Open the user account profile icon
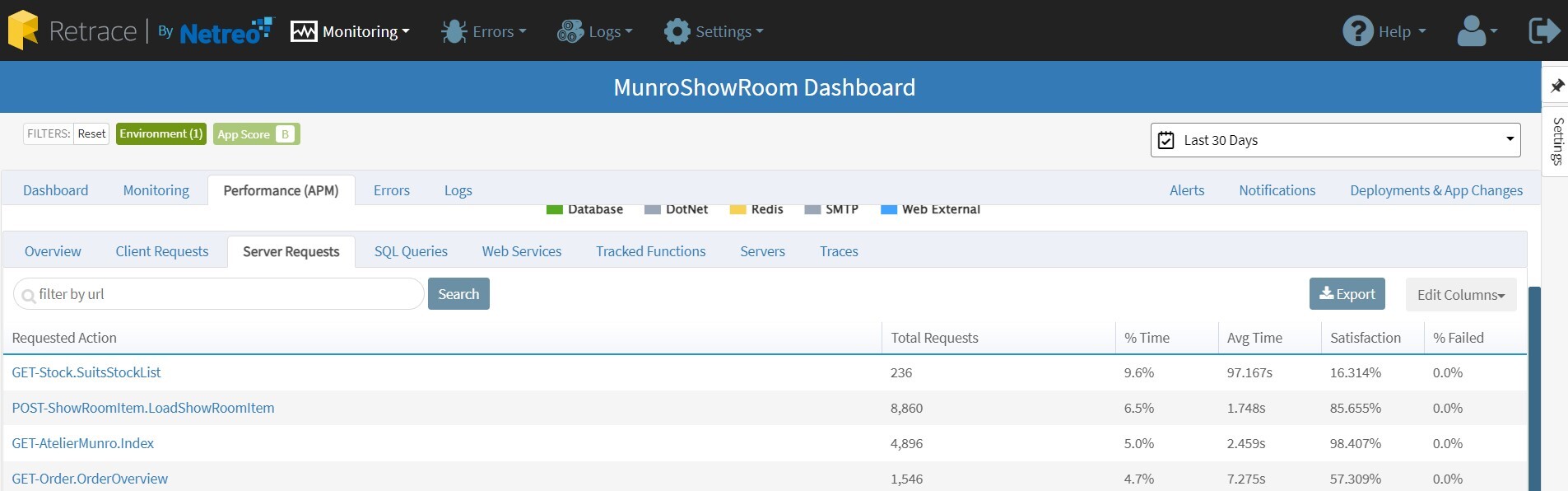The image size is (1568, 491). tap(1473, 31)
